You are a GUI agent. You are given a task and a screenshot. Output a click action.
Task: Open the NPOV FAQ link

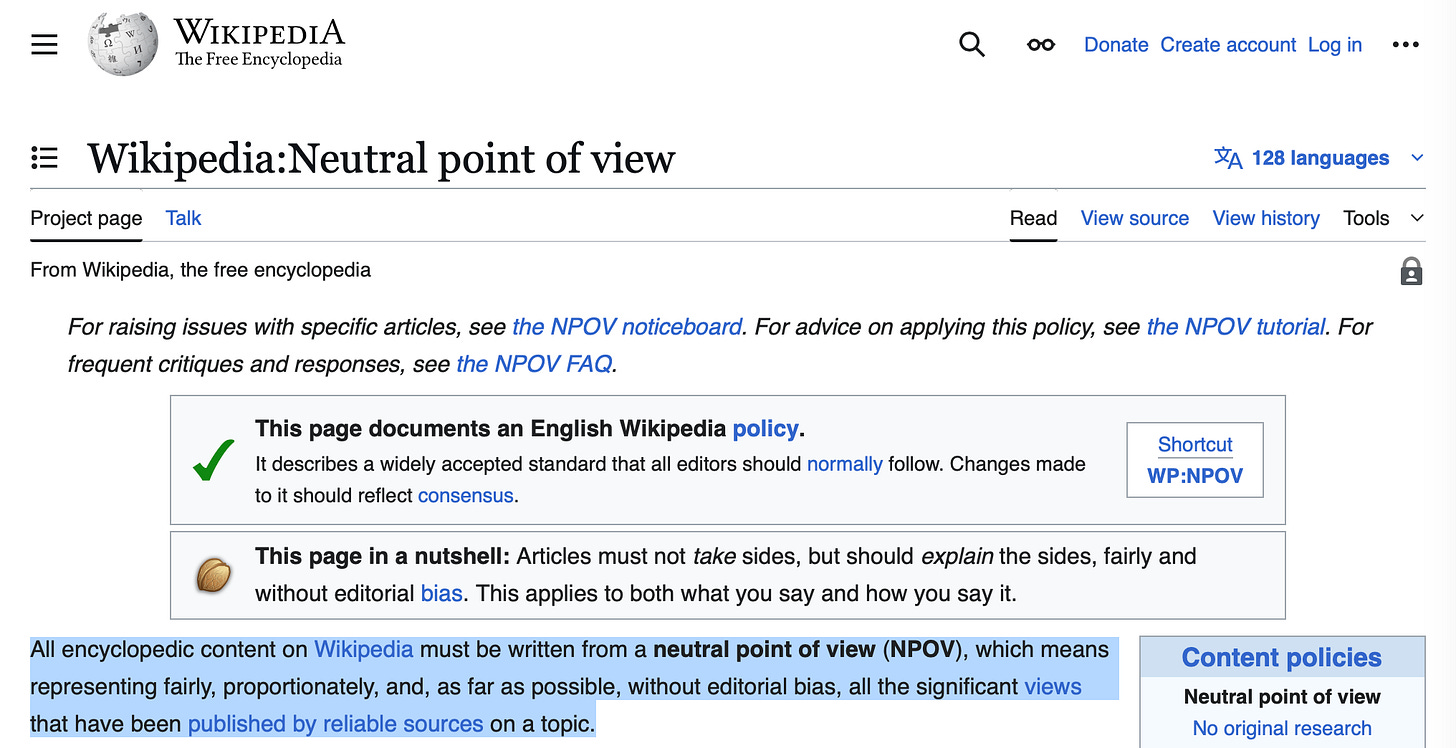534,364
